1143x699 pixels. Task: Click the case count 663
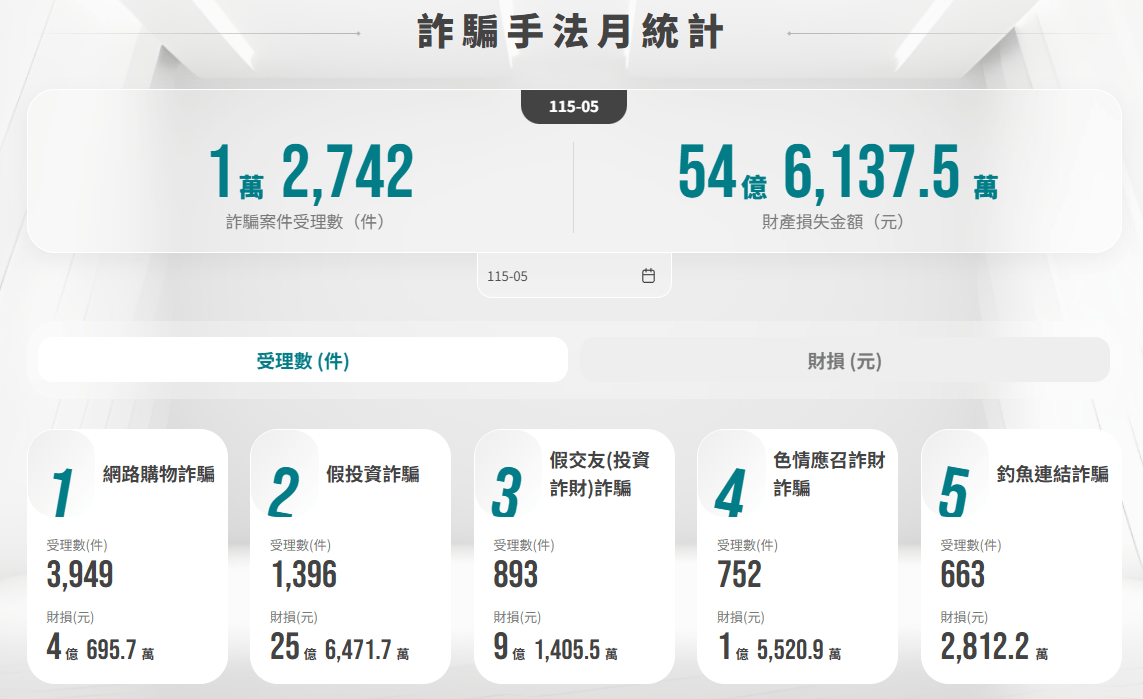962,574
